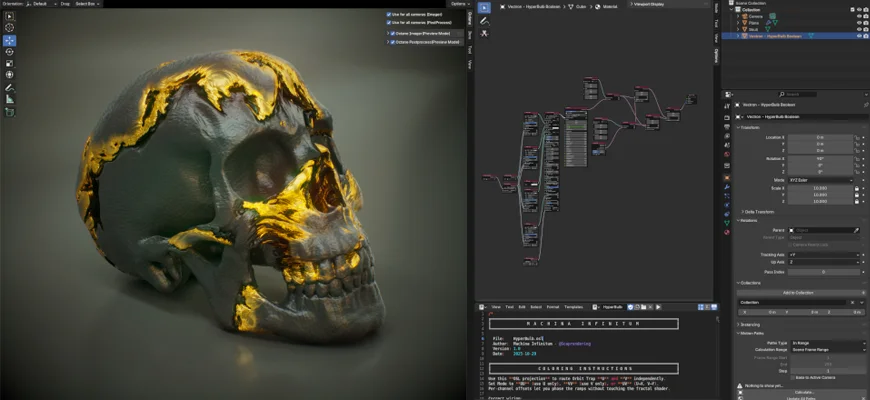Collapse the Relations panel

747,220
